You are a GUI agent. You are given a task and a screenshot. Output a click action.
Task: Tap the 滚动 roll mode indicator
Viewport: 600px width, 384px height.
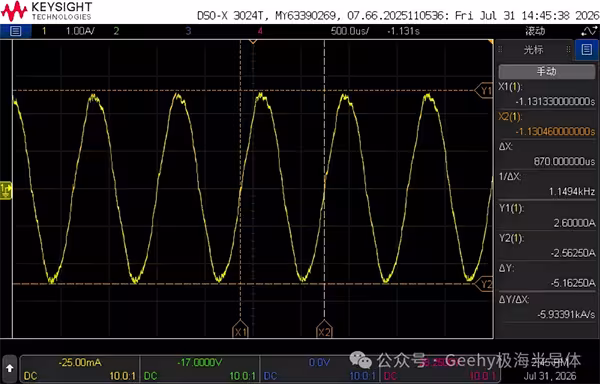click(x=535, y=31)
